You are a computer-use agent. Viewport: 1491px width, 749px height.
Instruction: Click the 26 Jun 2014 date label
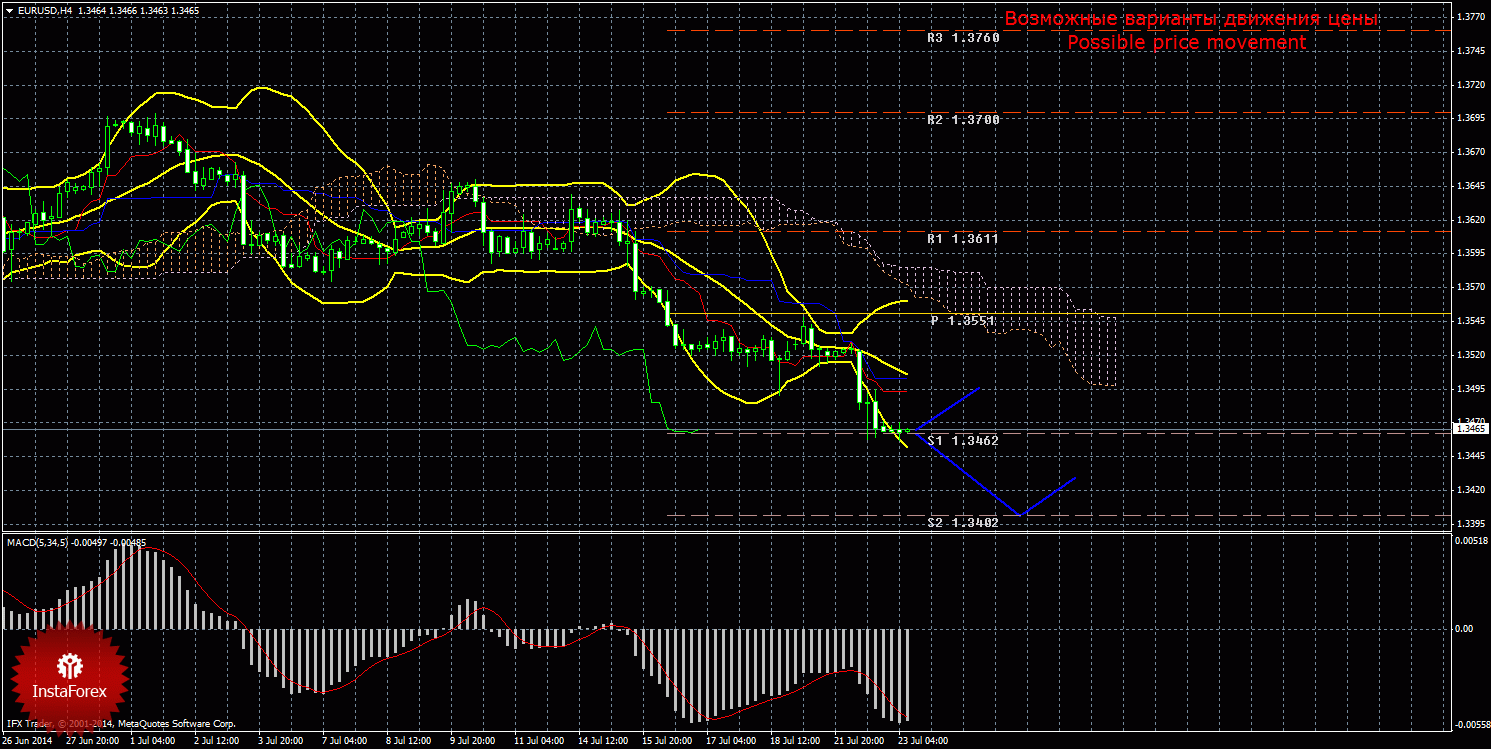29,741
